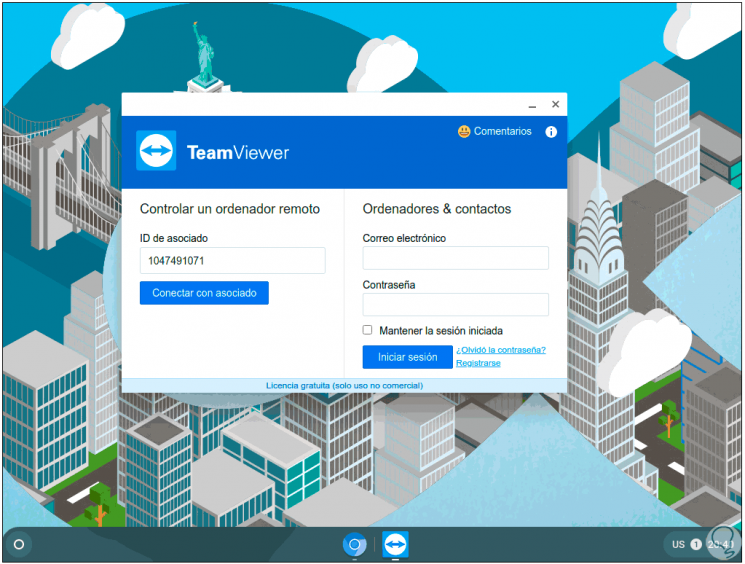Select the Controlar un ordenador remoto heading

pyautogui.click(x=230, y=209)
